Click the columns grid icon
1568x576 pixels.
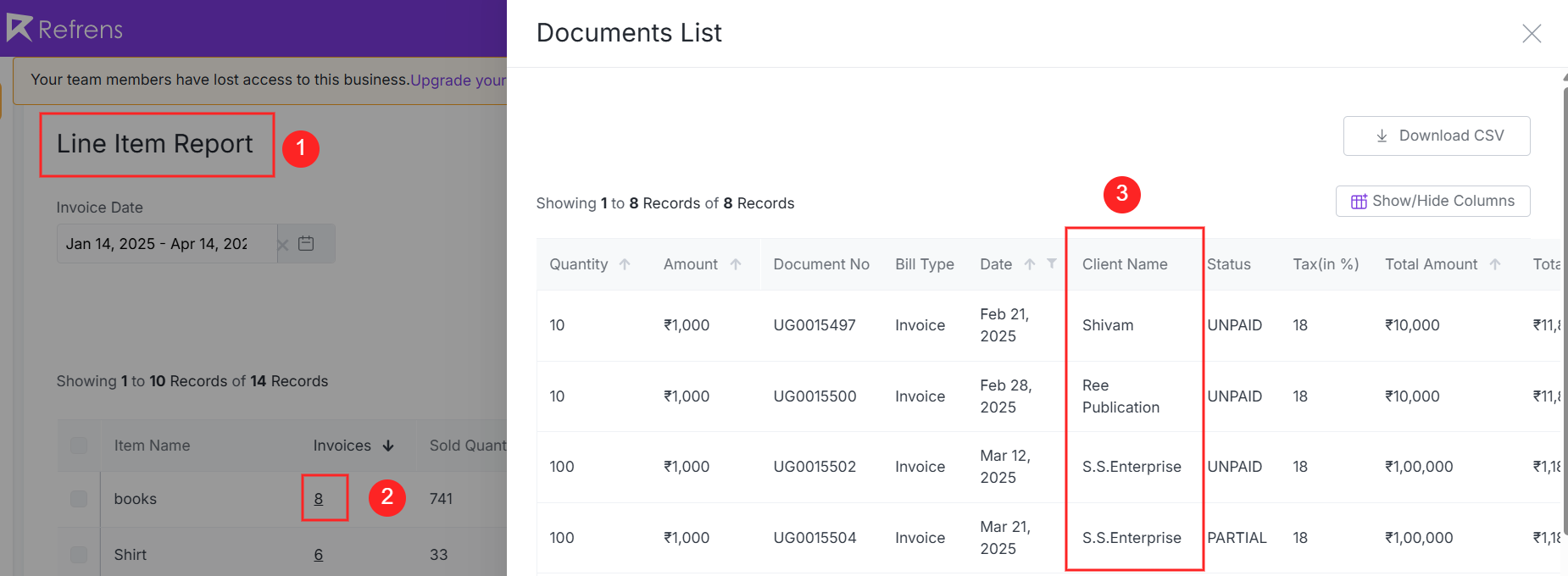[x=1358, y=202]
